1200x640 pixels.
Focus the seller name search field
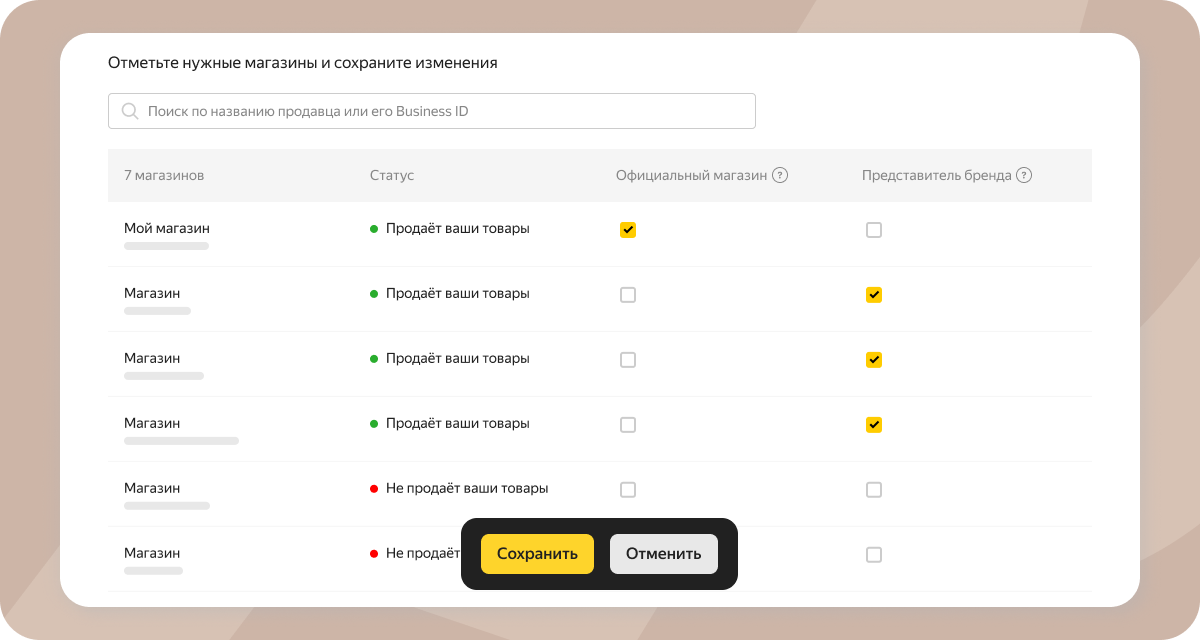click(x=440, y=111)
